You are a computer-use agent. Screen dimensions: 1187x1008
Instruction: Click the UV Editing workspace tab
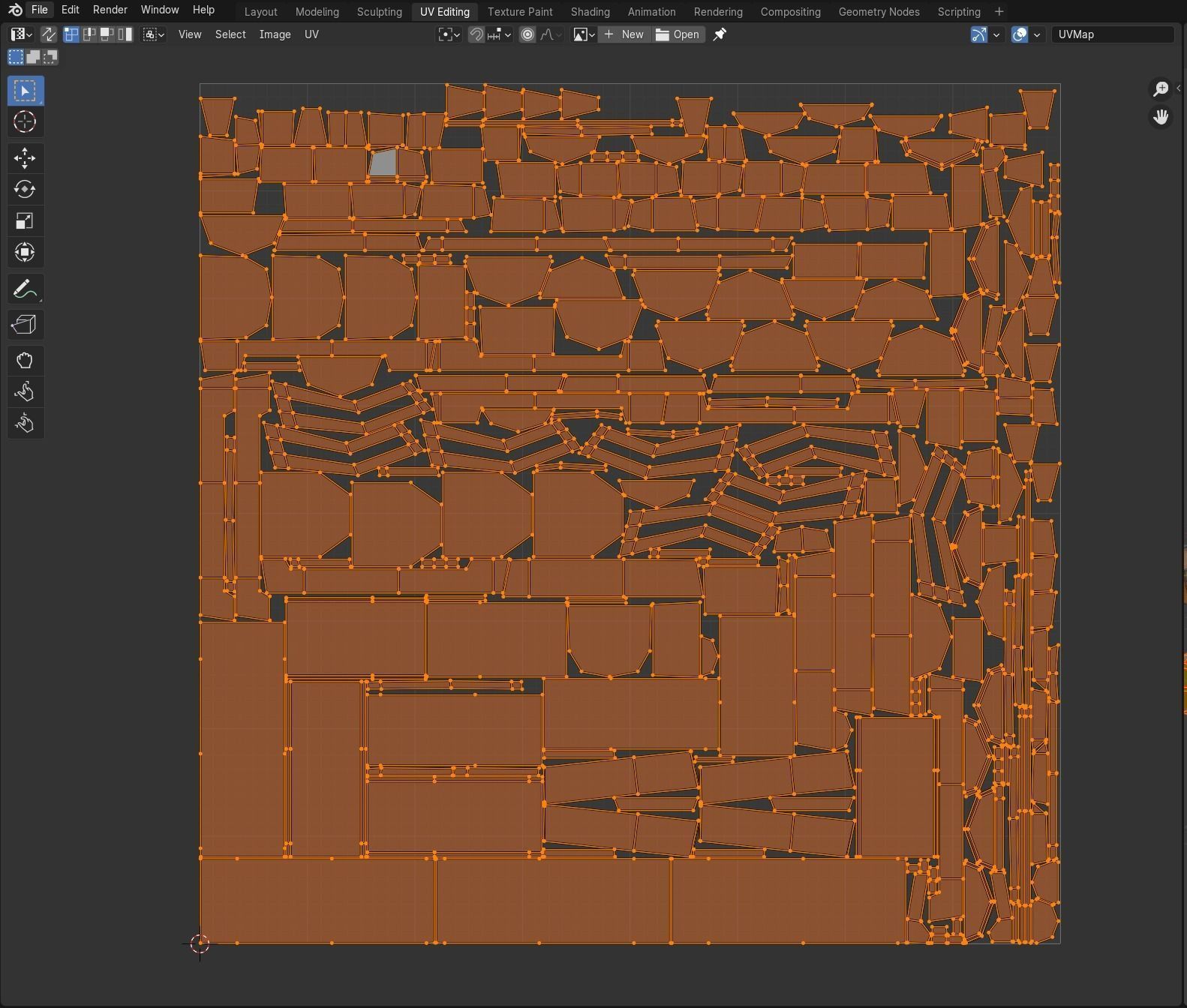[x=445, y=12]
